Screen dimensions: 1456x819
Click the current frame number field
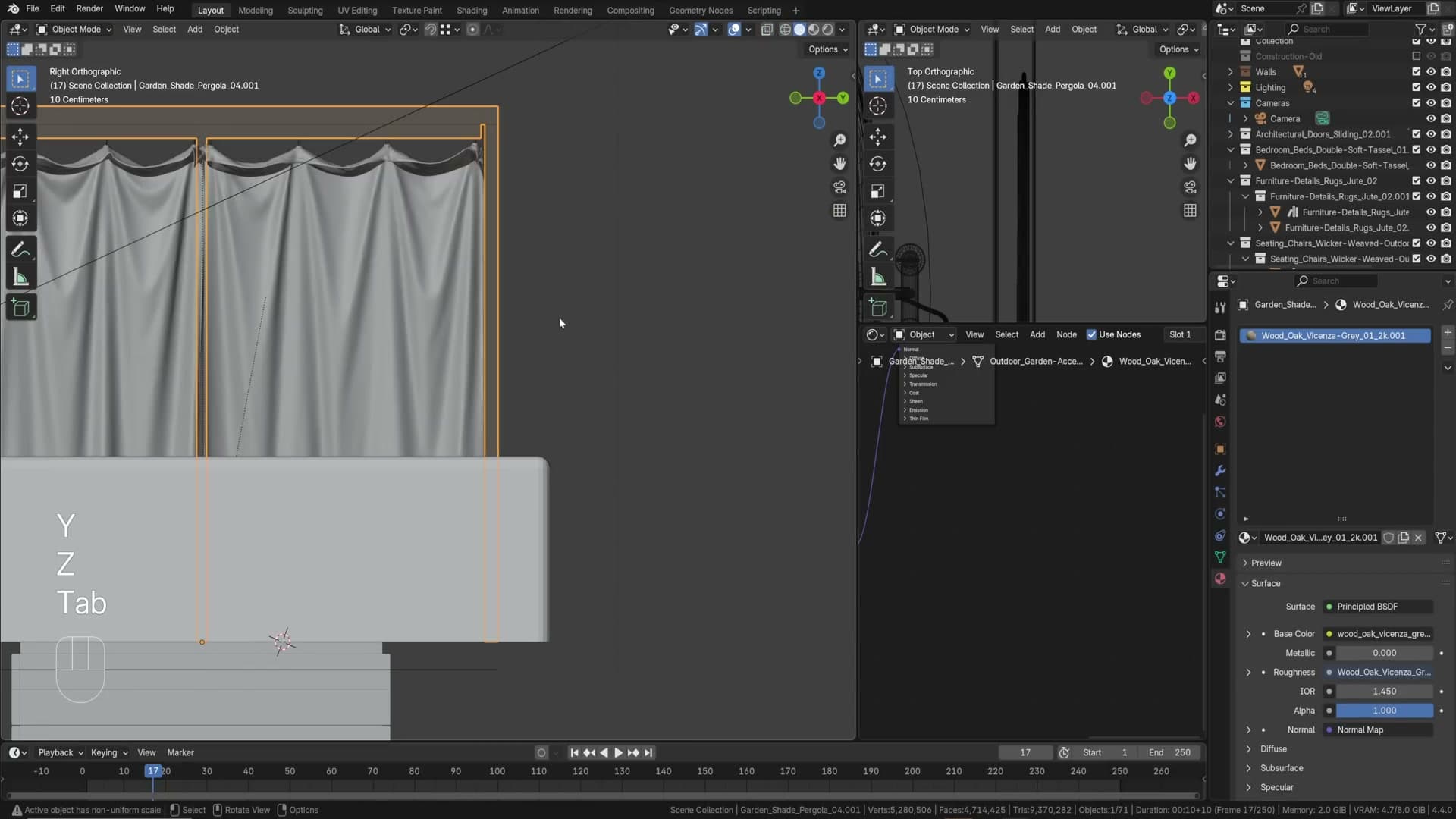(x=1025, y=753)
